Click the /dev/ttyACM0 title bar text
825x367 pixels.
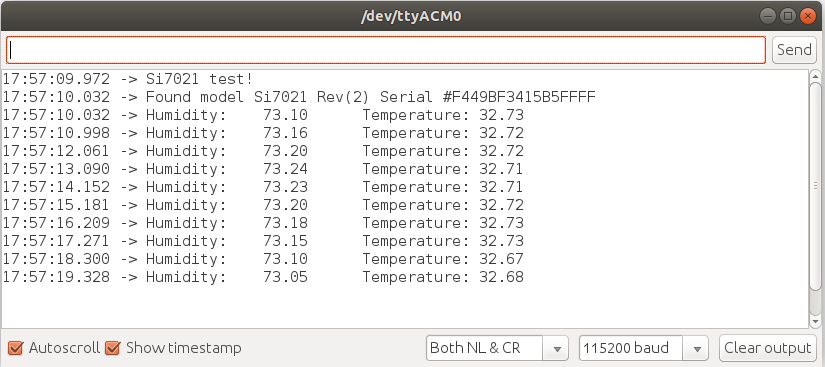point(411,17)
